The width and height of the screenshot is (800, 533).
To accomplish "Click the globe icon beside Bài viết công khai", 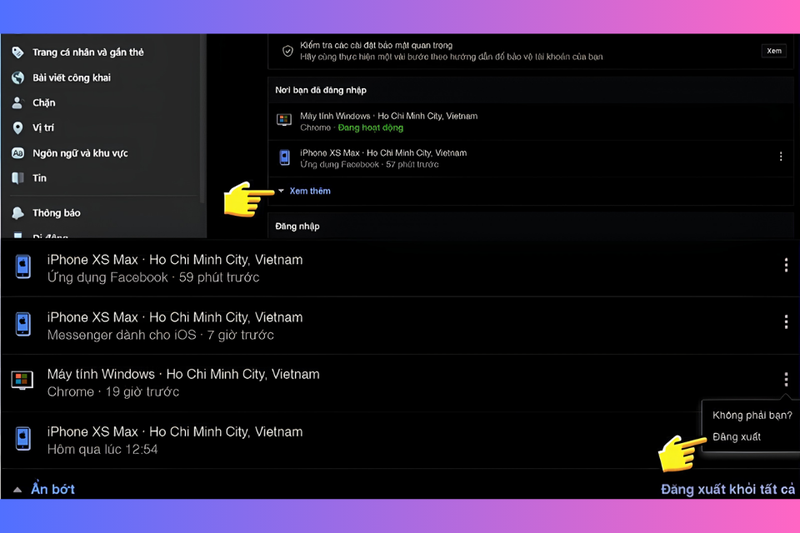I will coord(18,78).
